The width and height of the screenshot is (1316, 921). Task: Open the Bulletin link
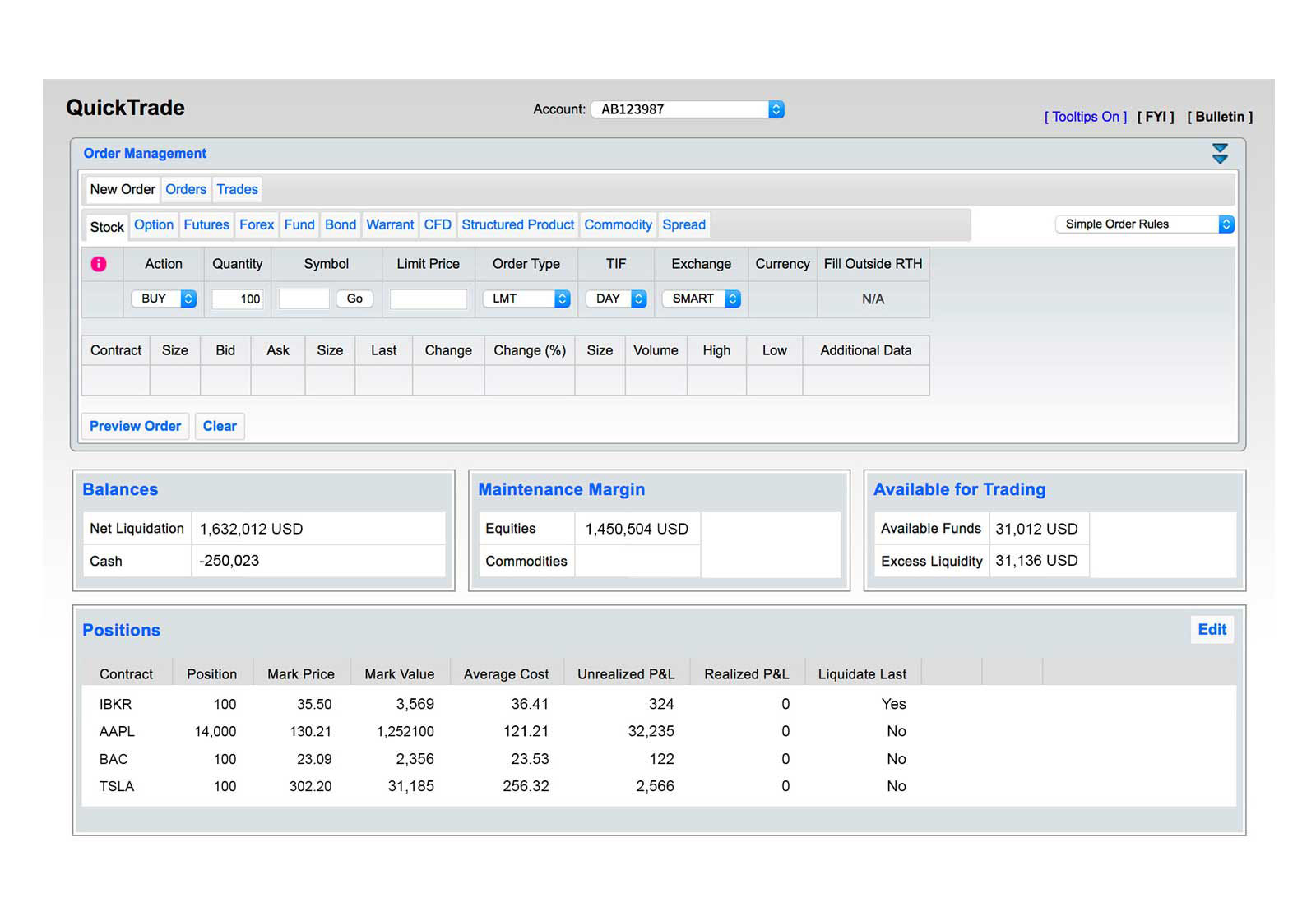[x=1220, y=117]
